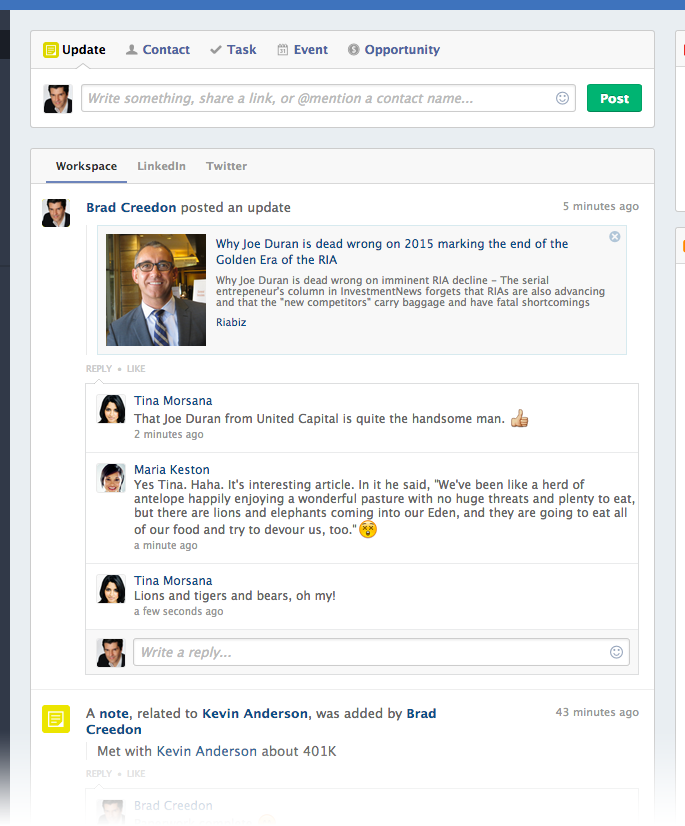Image resolution: width=685 pixels, height=826 pixels.
Task: Click Reply under the Kevin Anderson note
Action: pos(99,774)
